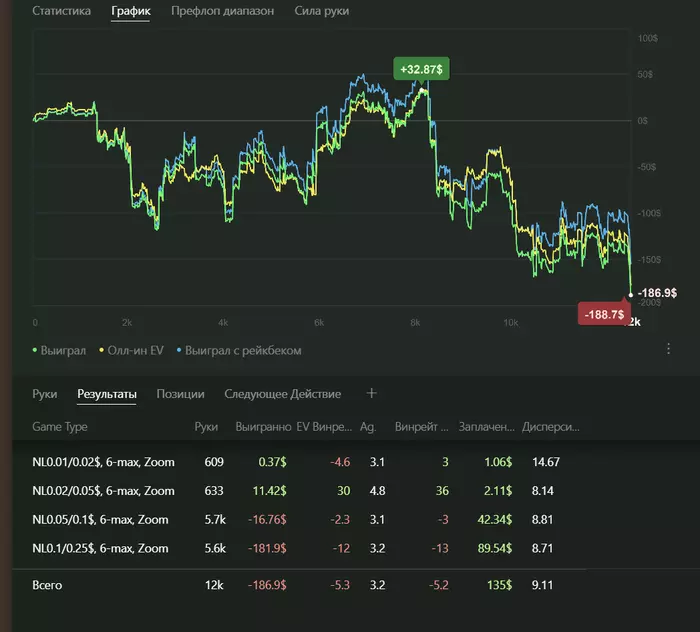This screenshot has width=700, height=632.
Task: Toggle the Олл-ин EV legend series
Action: (133, 351)
